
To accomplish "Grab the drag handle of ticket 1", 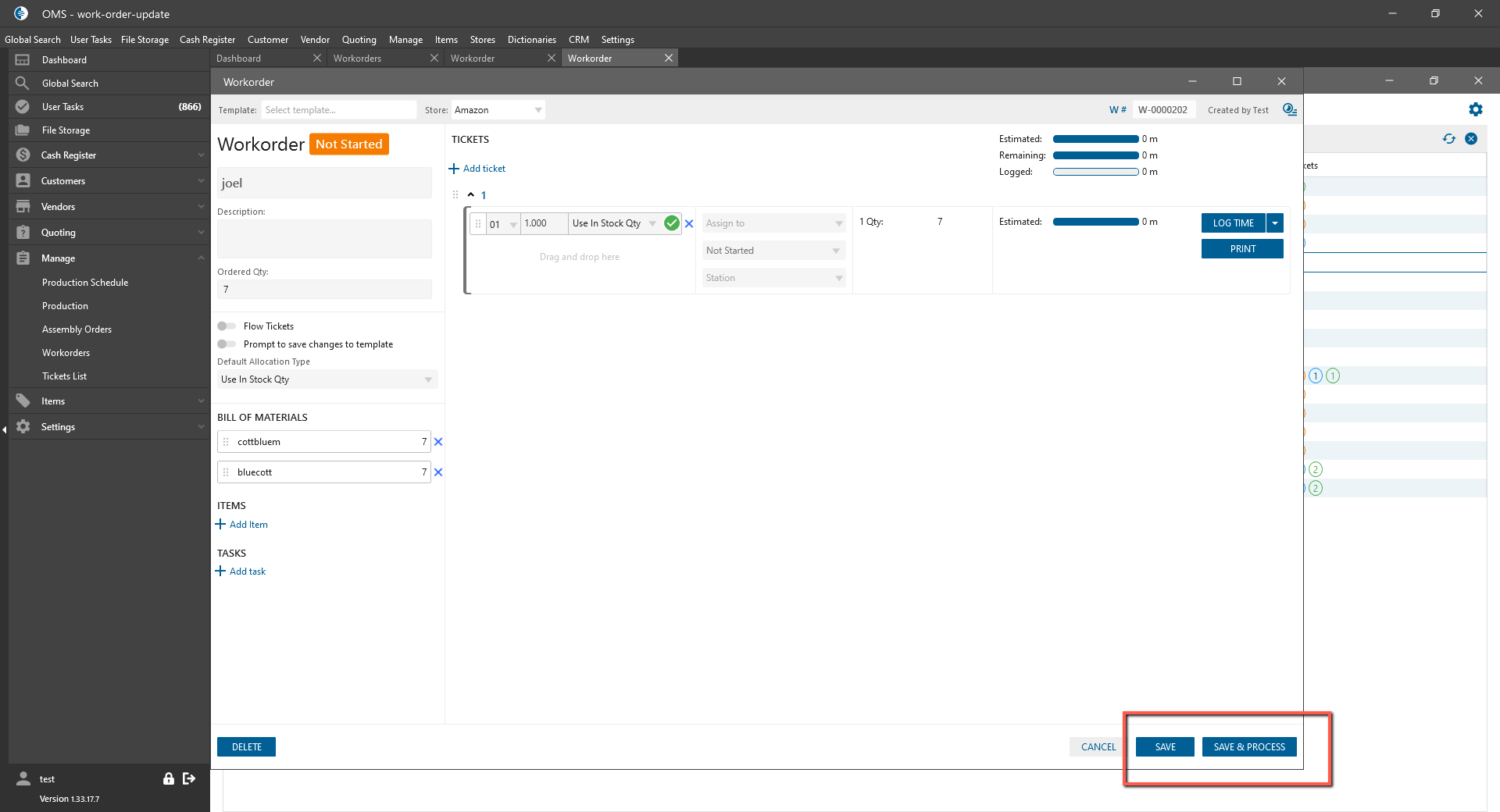I will pos(455,195).
